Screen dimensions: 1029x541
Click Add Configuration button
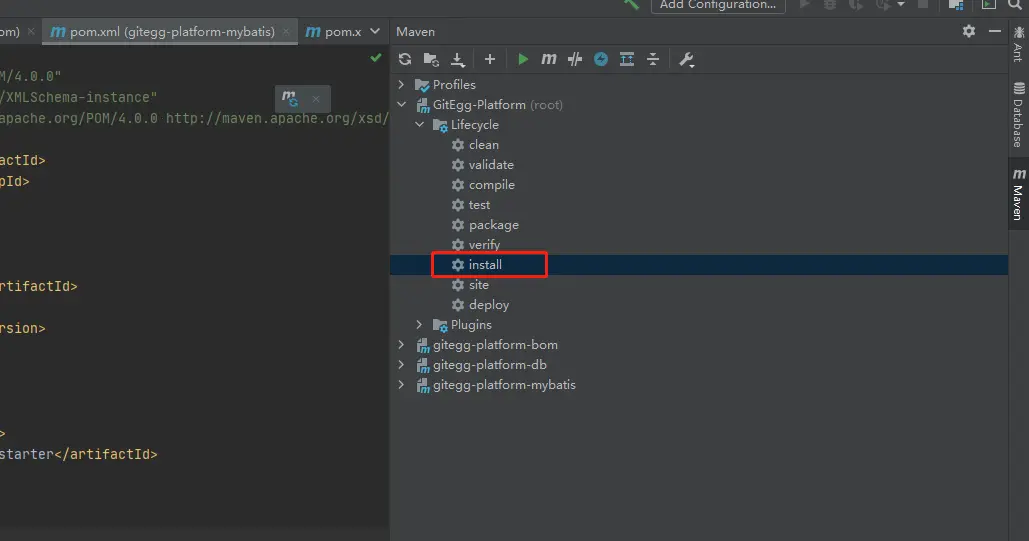[717, 5]
